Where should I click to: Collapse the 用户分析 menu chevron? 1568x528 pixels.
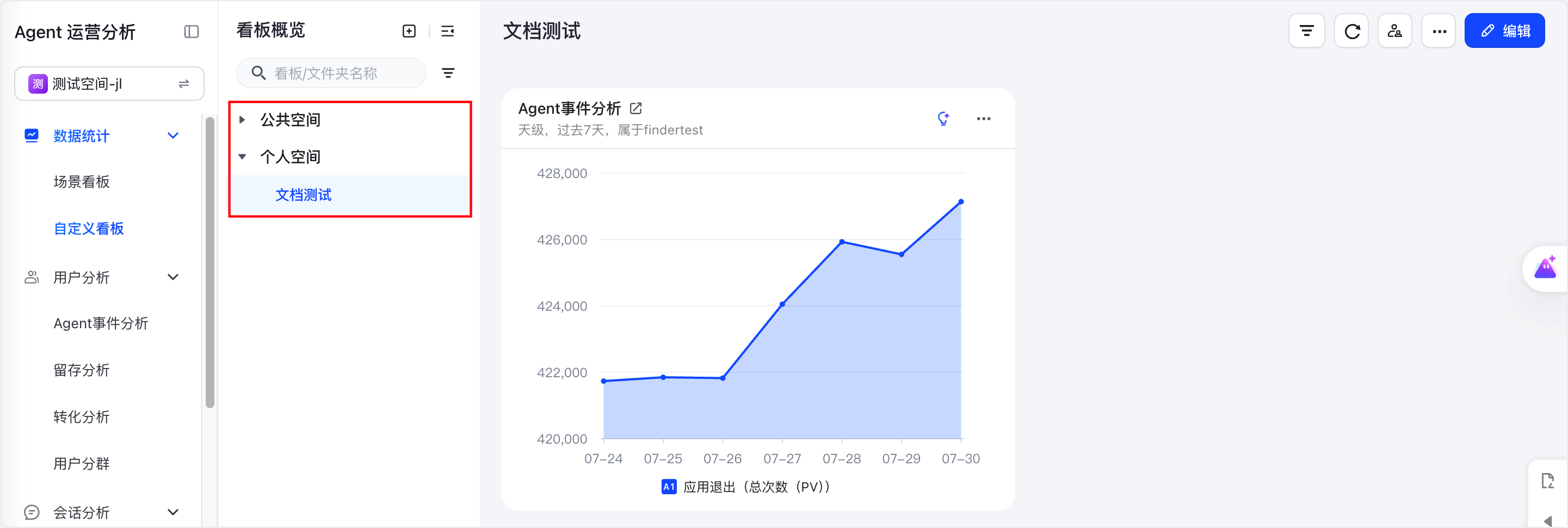(x=173, y=277)
